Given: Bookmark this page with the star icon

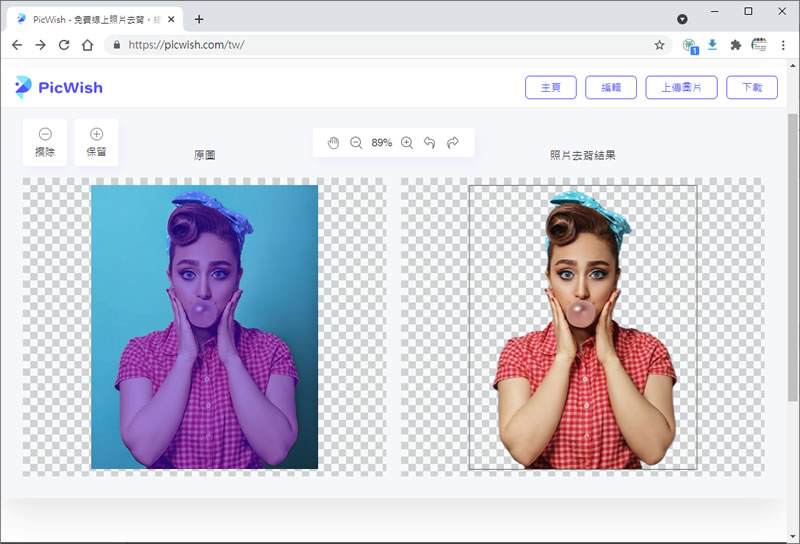Looking at the screenshot, I should click(659, 45).
